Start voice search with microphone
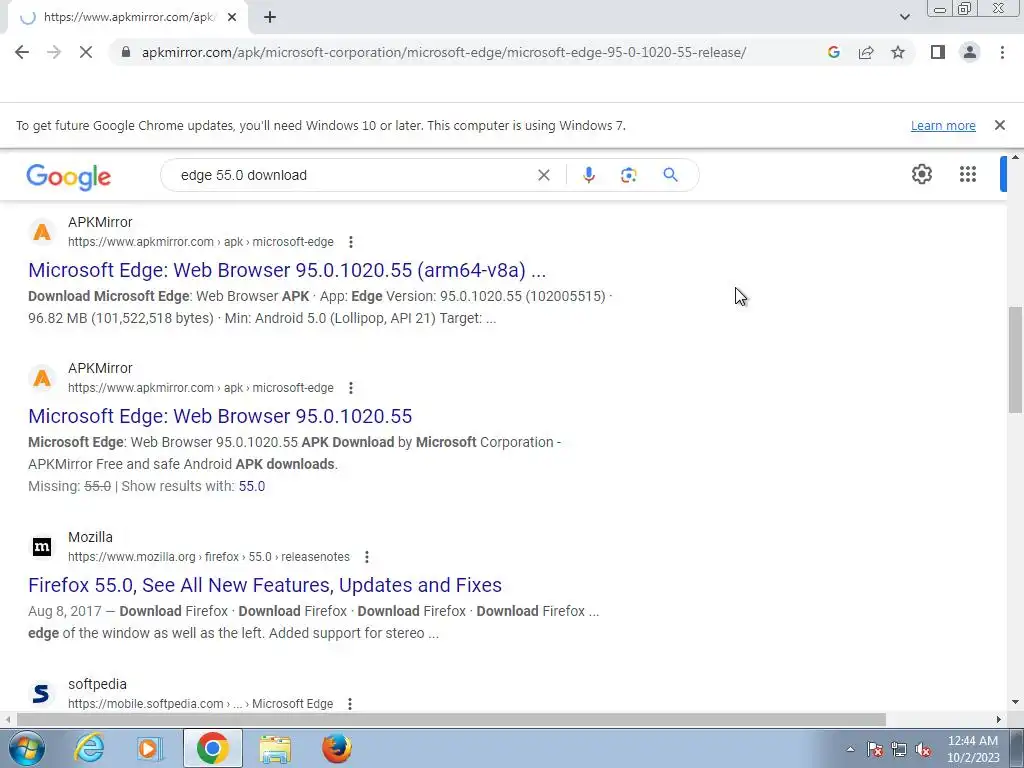The image size is (1024, 768). pyautogui.click(x=588, y=175)
